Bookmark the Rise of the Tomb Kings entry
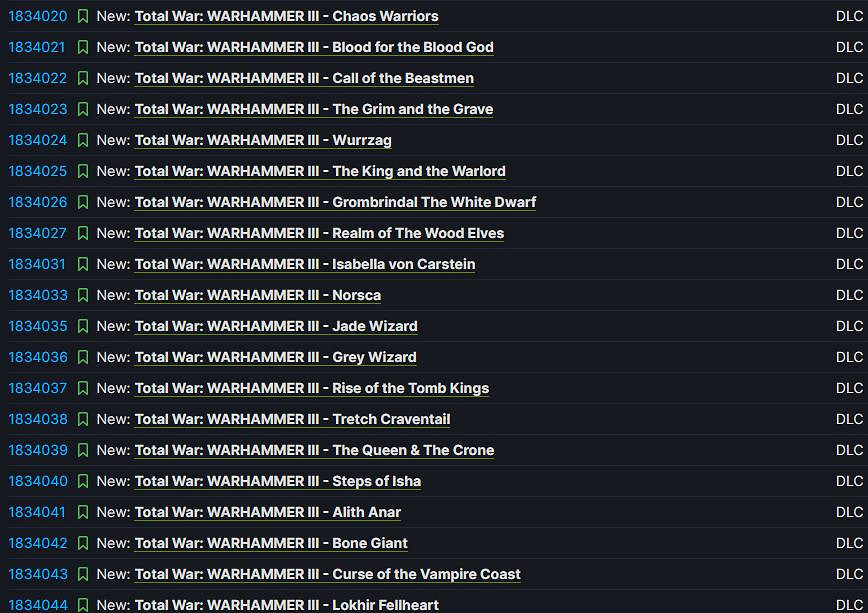The height and width of the screenshot is (613, 868). (83, 388)
